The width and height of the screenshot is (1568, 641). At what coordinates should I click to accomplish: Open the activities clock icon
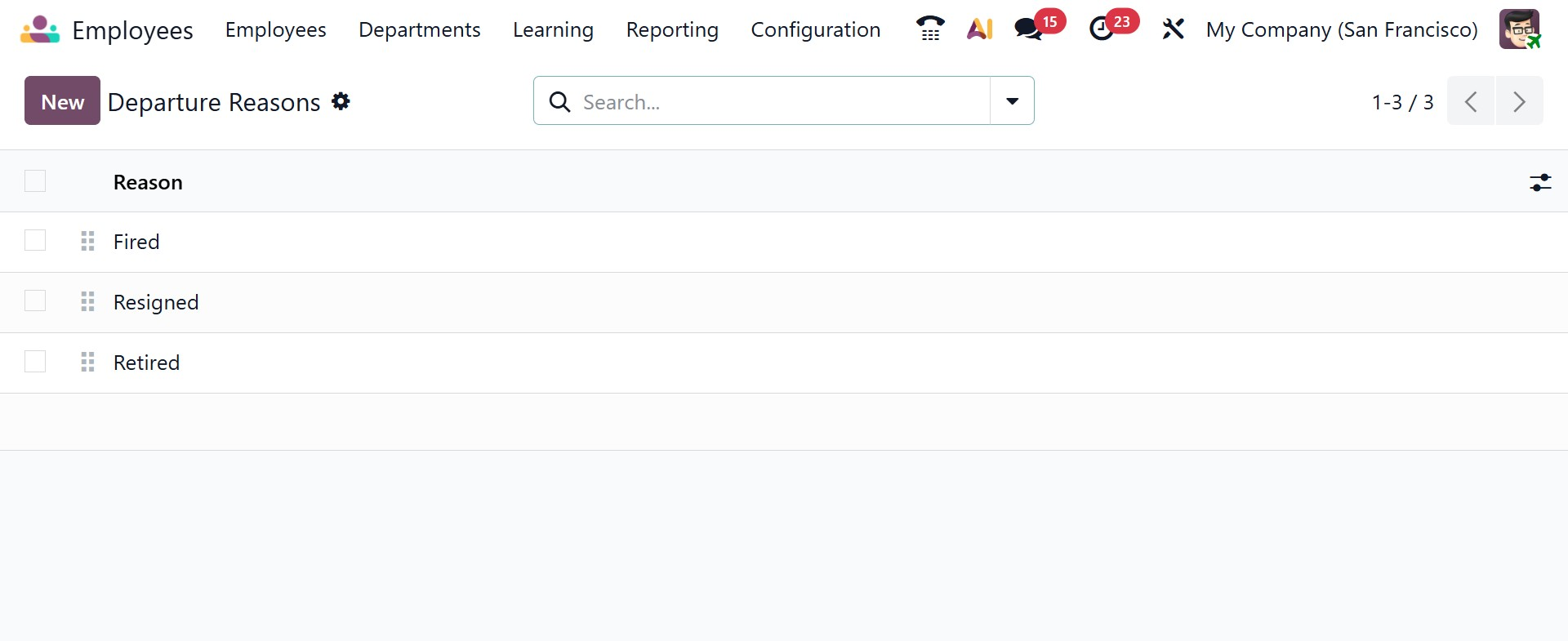pyautogui.click(x=1102, y=29)
